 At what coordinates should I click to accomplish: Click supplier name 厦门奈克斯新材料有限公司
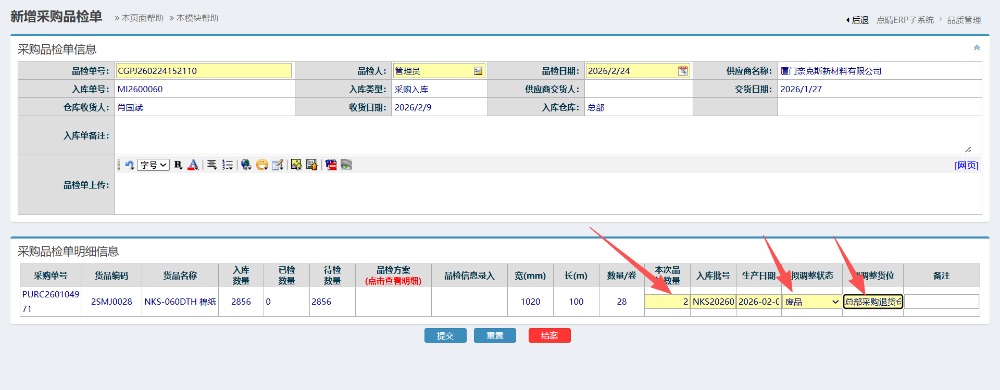point(831,71)
